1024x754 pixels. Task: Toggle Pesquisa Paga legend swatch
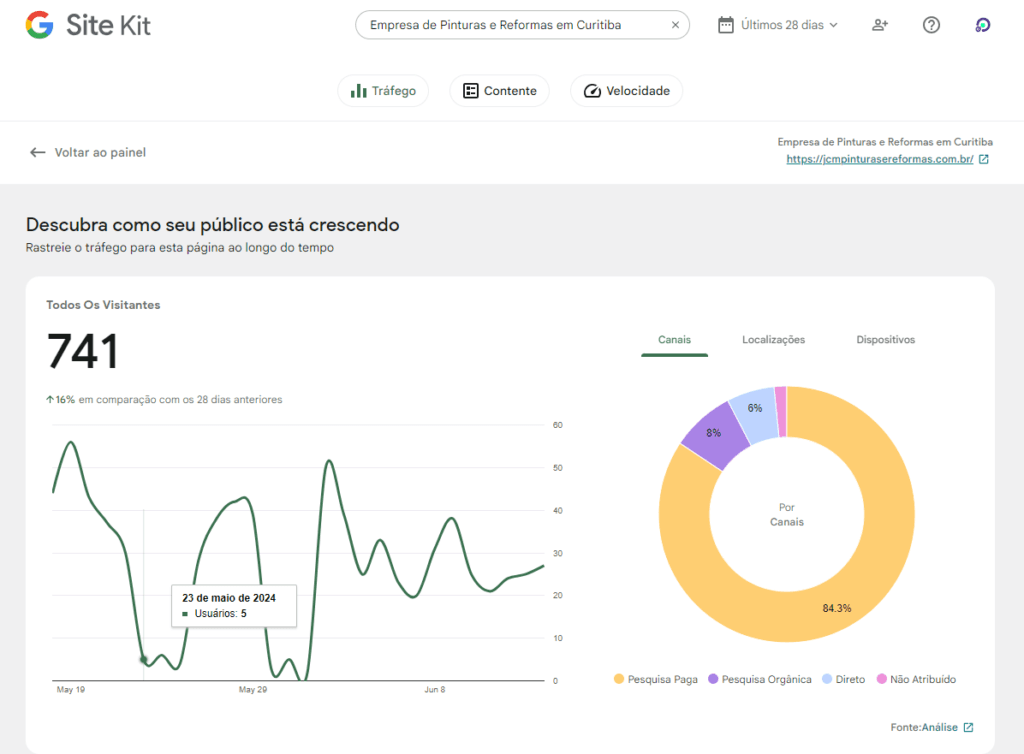click(619, 679)
